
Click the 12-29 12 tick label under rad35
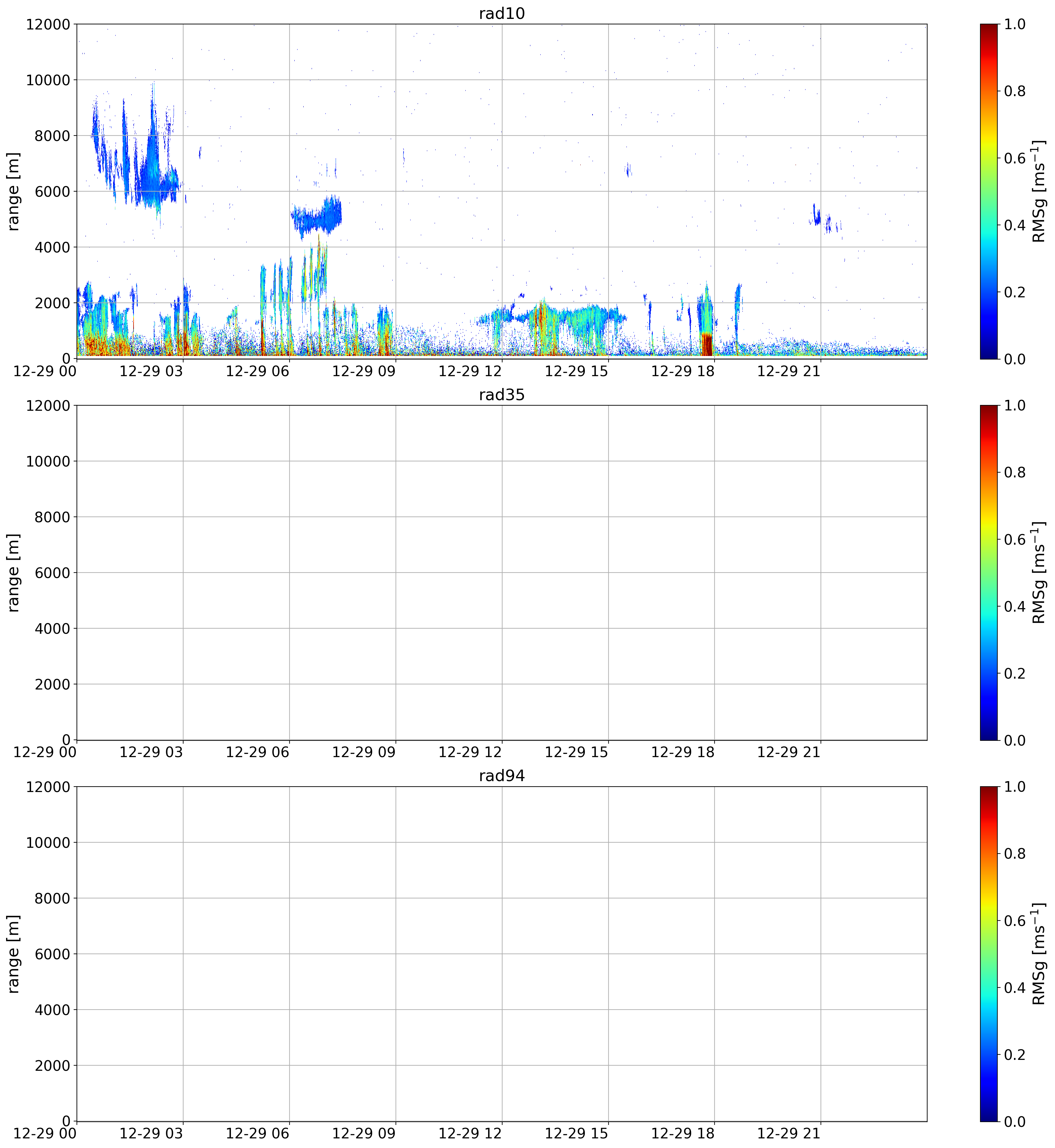click(x=470, y=752)
